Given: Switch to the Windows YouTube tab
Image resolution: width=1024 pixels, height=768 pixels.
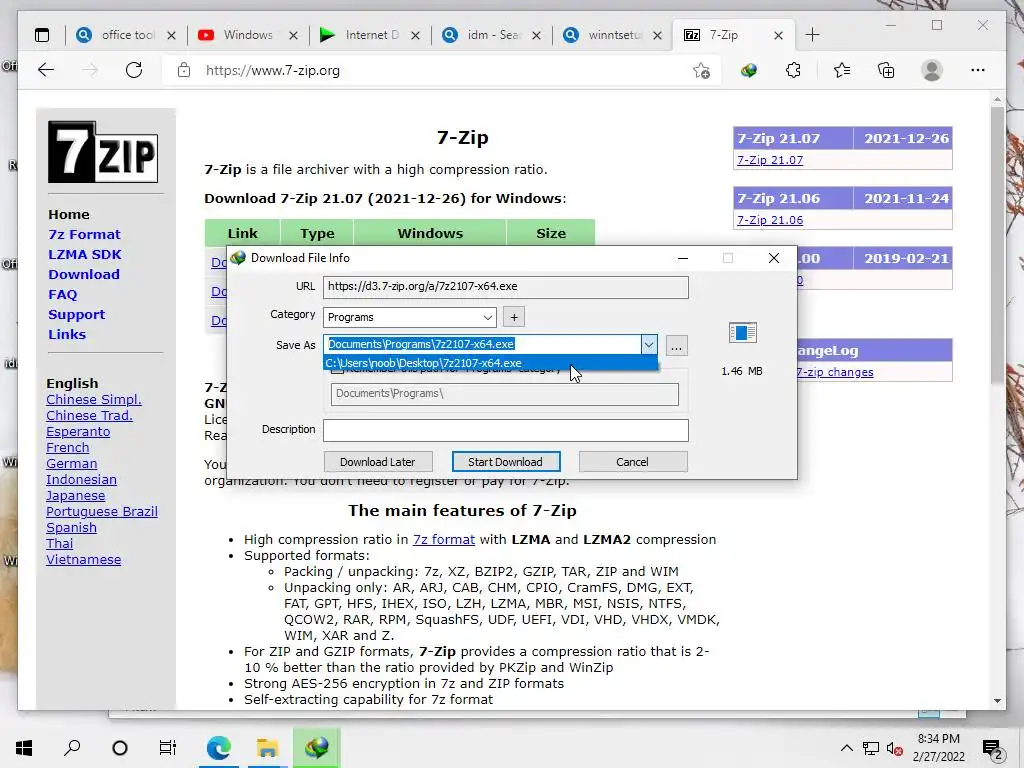Looking at the screenshot, I should [x=247, y=35].
